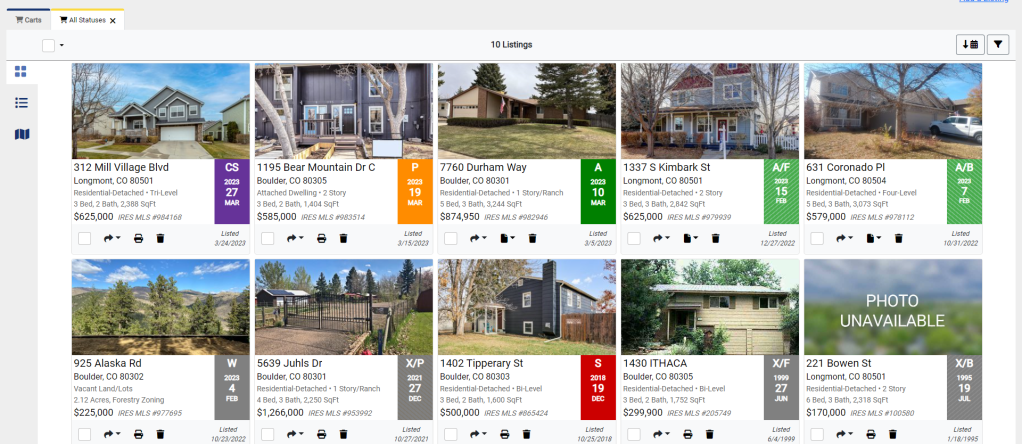Remove 7760 Durham Way with trash icon
Image resolution: width=1022 pixels, height=444 pixels.
(532, 238)
